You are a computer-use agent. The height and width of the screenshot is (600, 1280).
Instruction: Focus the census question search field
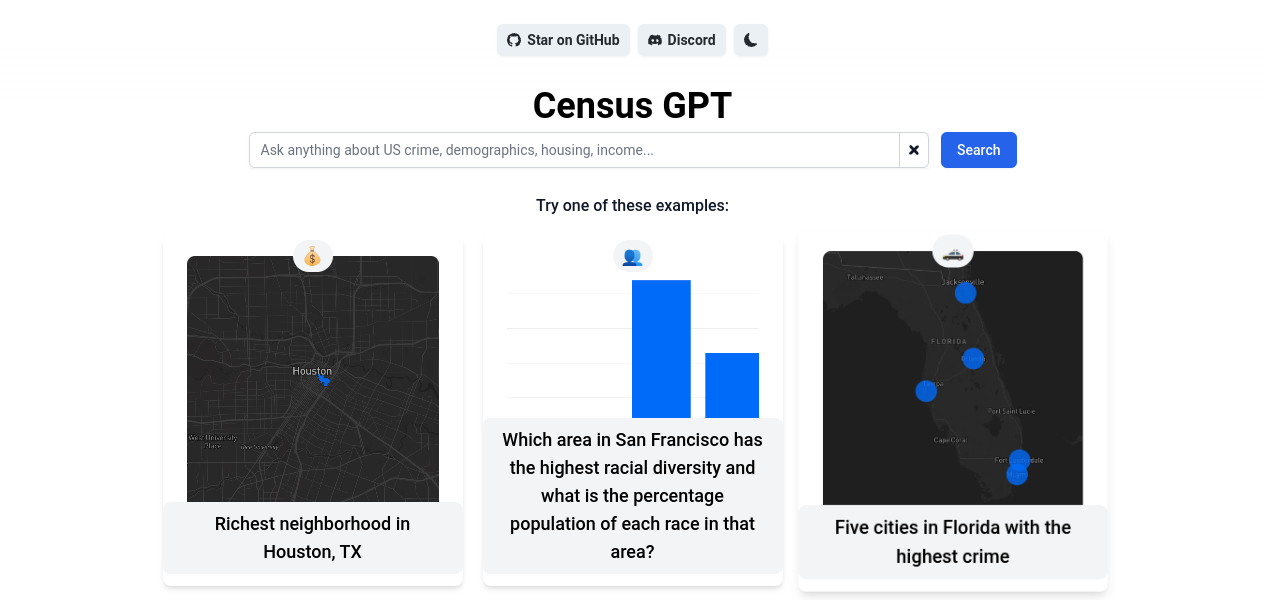tap(574, 150)
